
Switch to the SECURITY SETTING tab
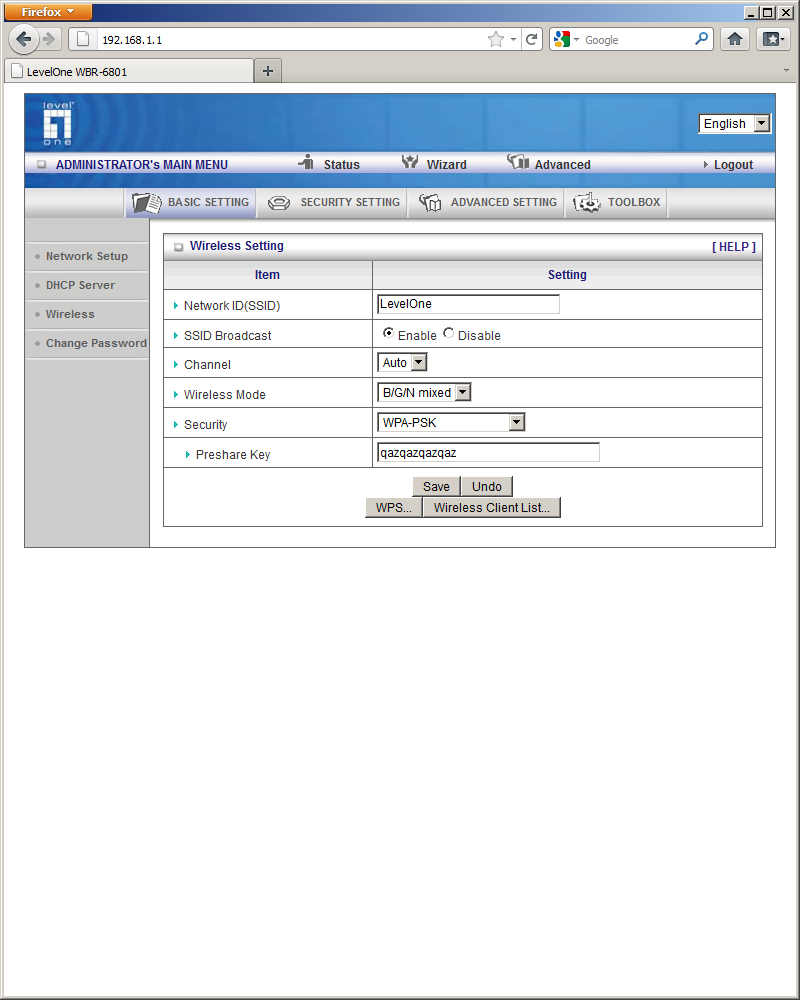coord(332,203)
